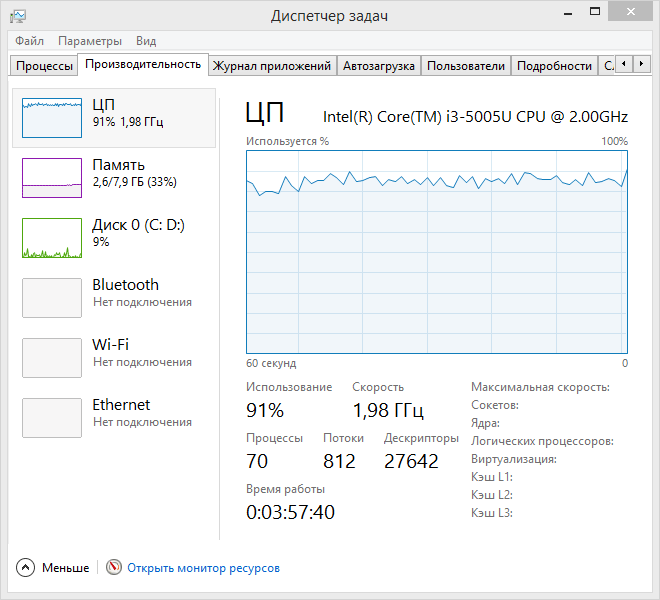
Task: Select the Wi-Fi thumbnail box
Action: (x=52, y=358)
